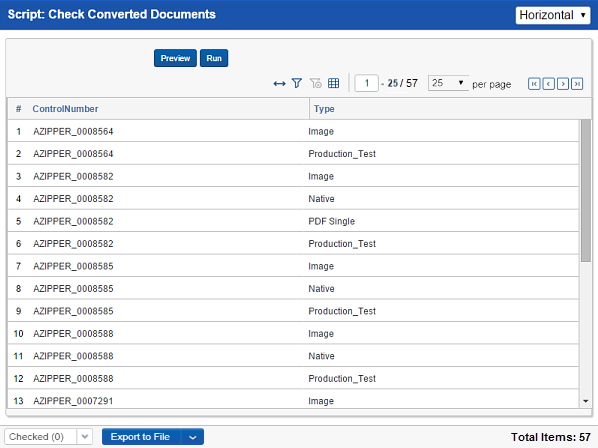Click the Image cell in row 1

pyautogui.click(x=321, y=132)
